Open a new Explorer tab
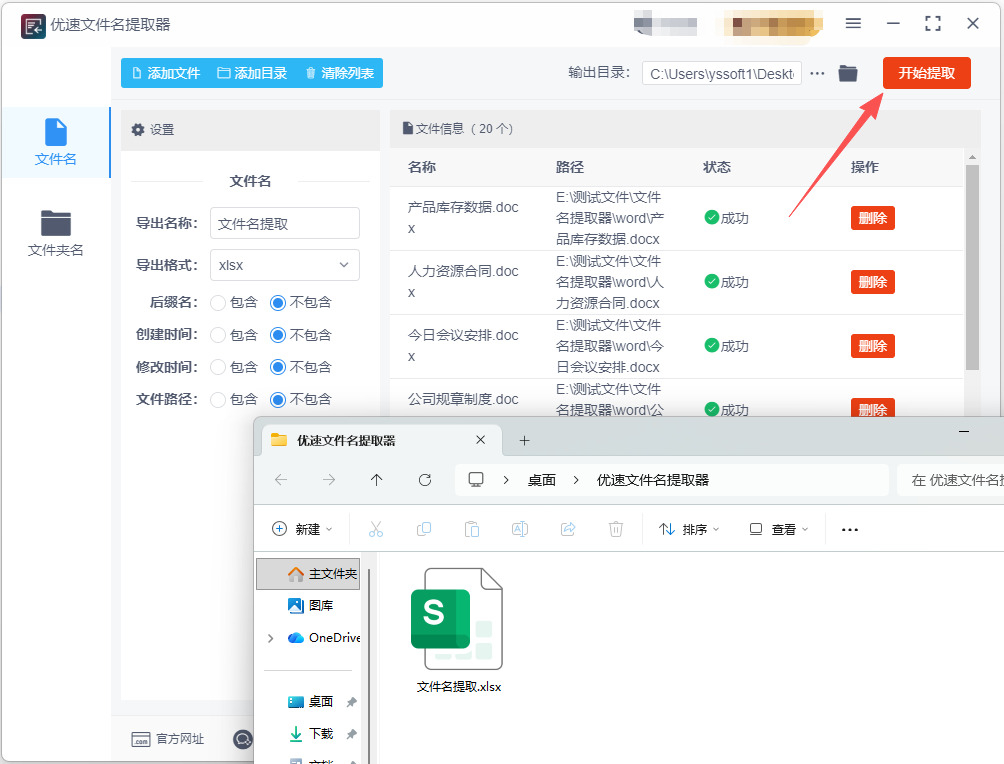This screenshot has width=1004, height=764. [x=524, y=441]
